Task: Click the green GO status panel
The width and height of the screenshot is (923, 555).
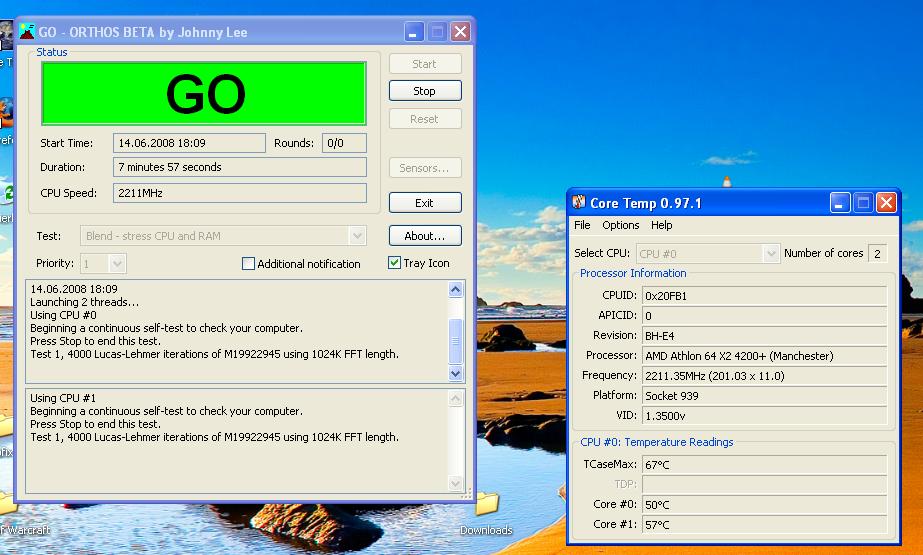Action: [204, 93]
